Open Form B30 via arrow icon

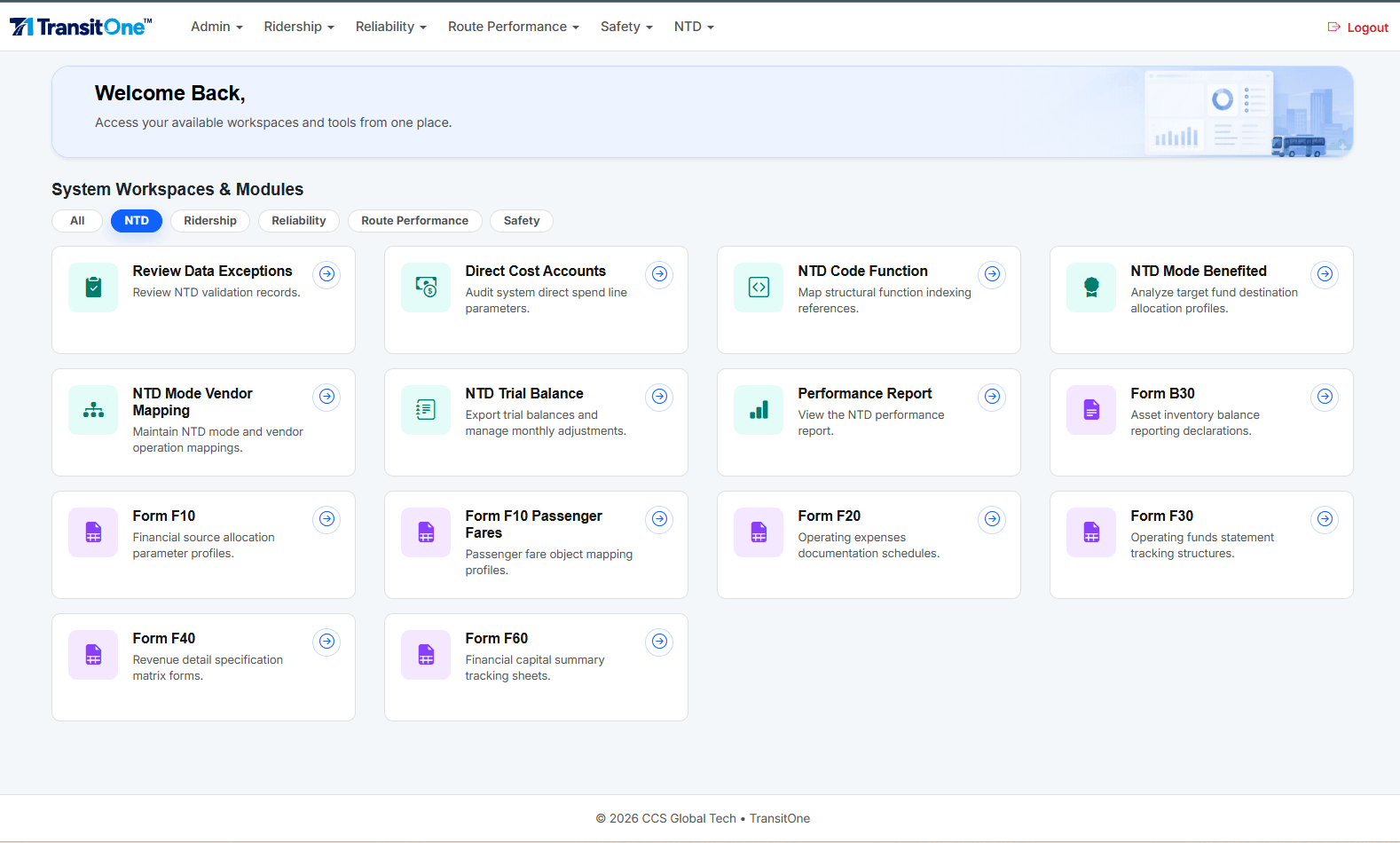pos(1325,397)
